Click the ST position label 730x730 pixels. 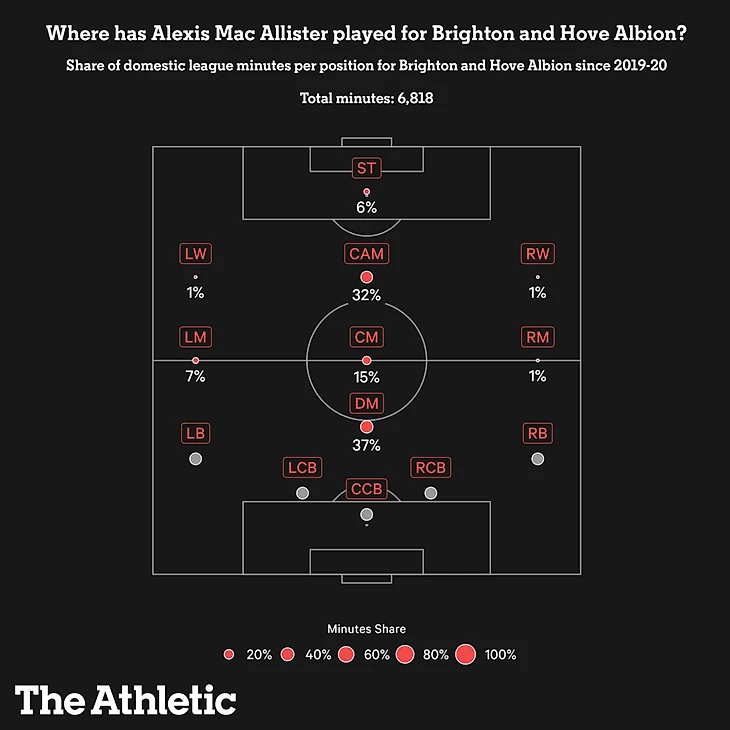coord(366,168)
